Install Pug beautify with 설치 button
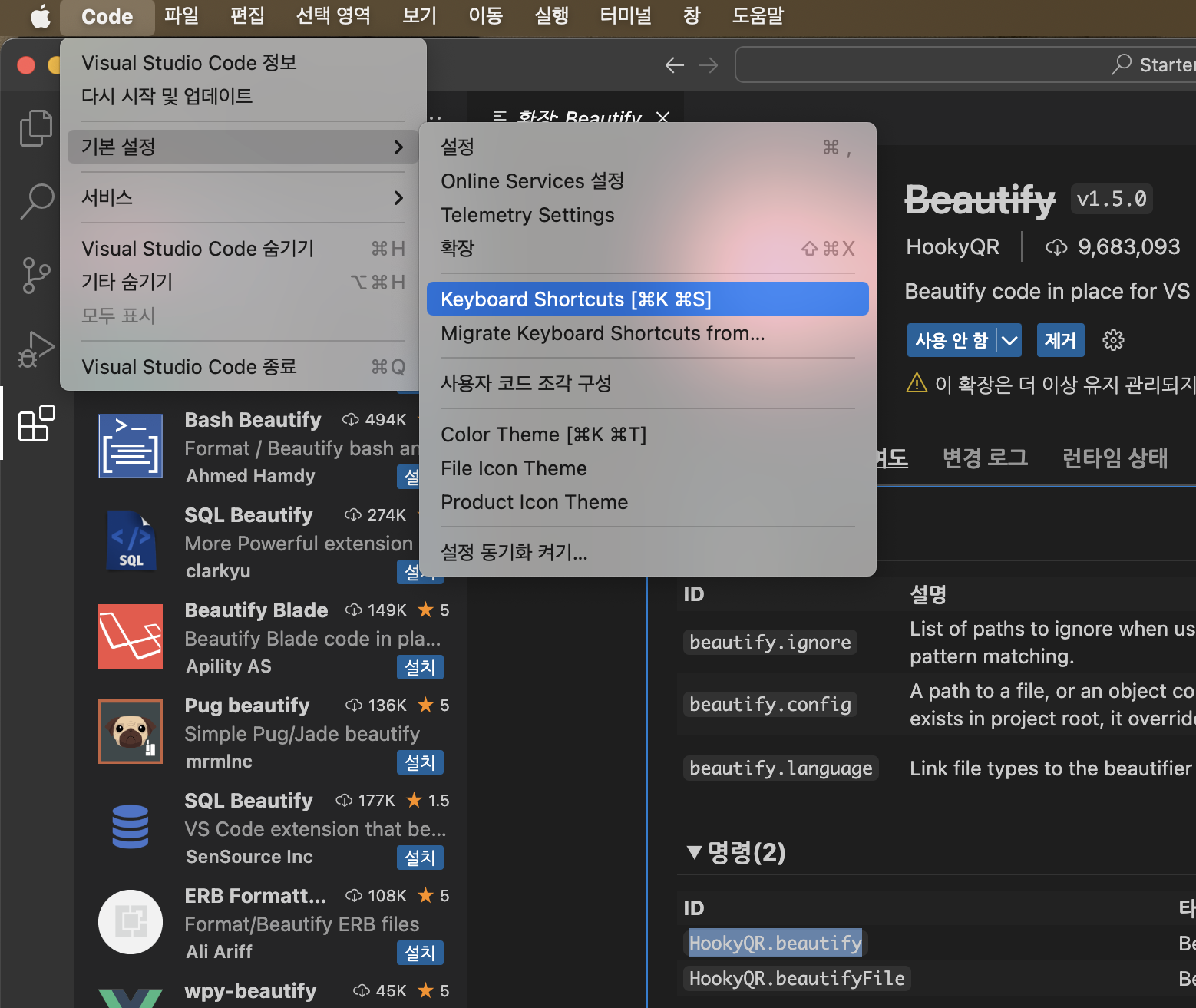 pos(420,762)
